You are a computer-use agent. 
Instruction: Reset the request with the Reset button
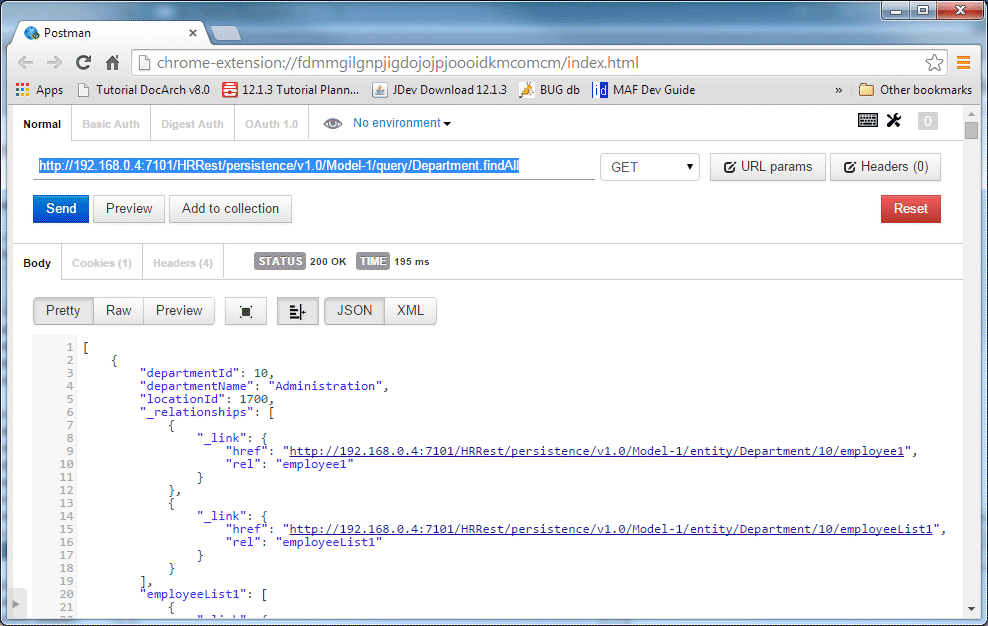click(x=910, y=209)
